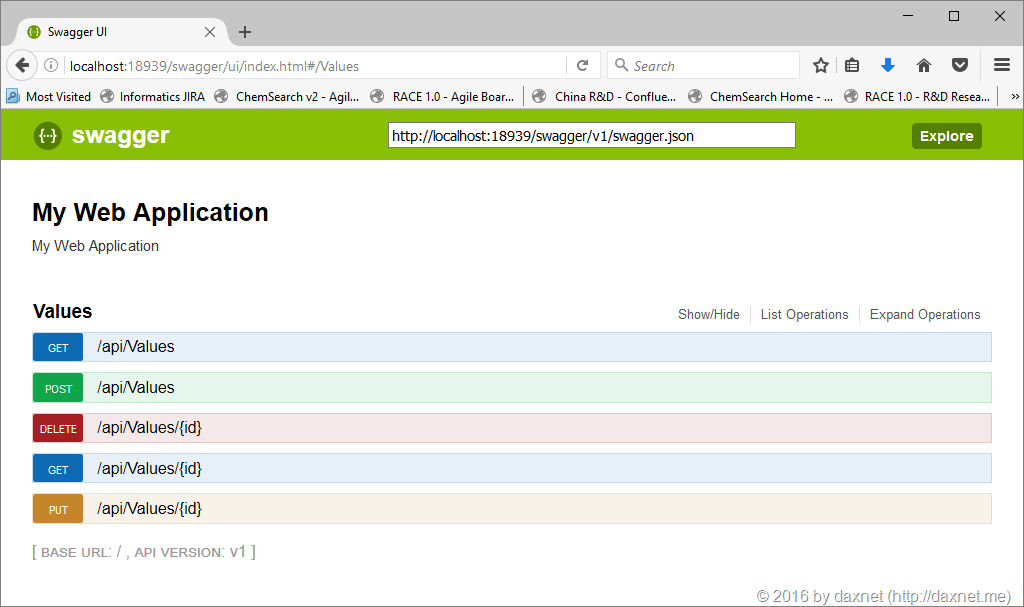1024x607 pixels.
Task: Click the swagger brand text
Action: click(x=120, y=135)
